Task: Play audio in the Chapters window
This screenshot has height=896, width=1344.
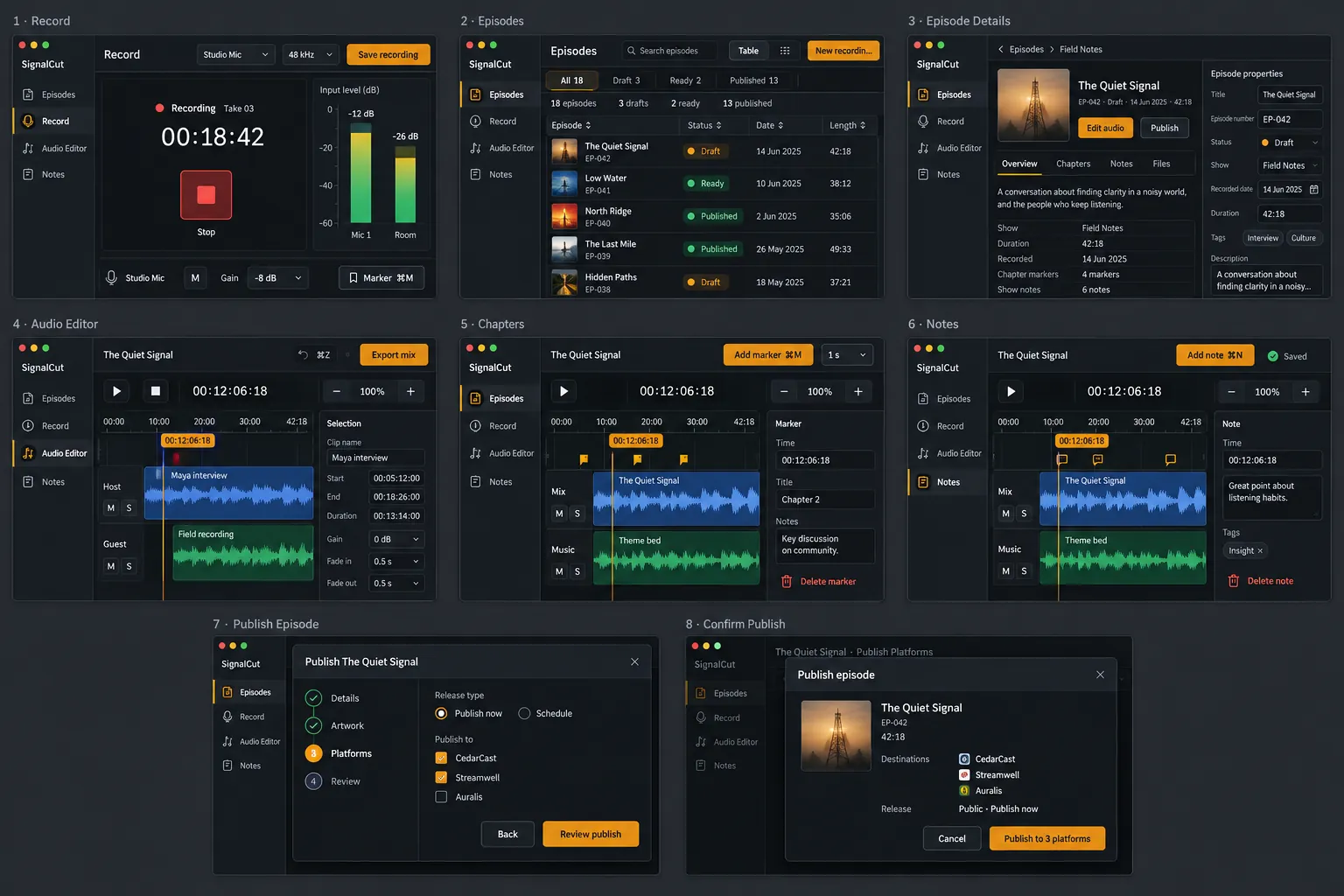Action: (x=563, y=391)
